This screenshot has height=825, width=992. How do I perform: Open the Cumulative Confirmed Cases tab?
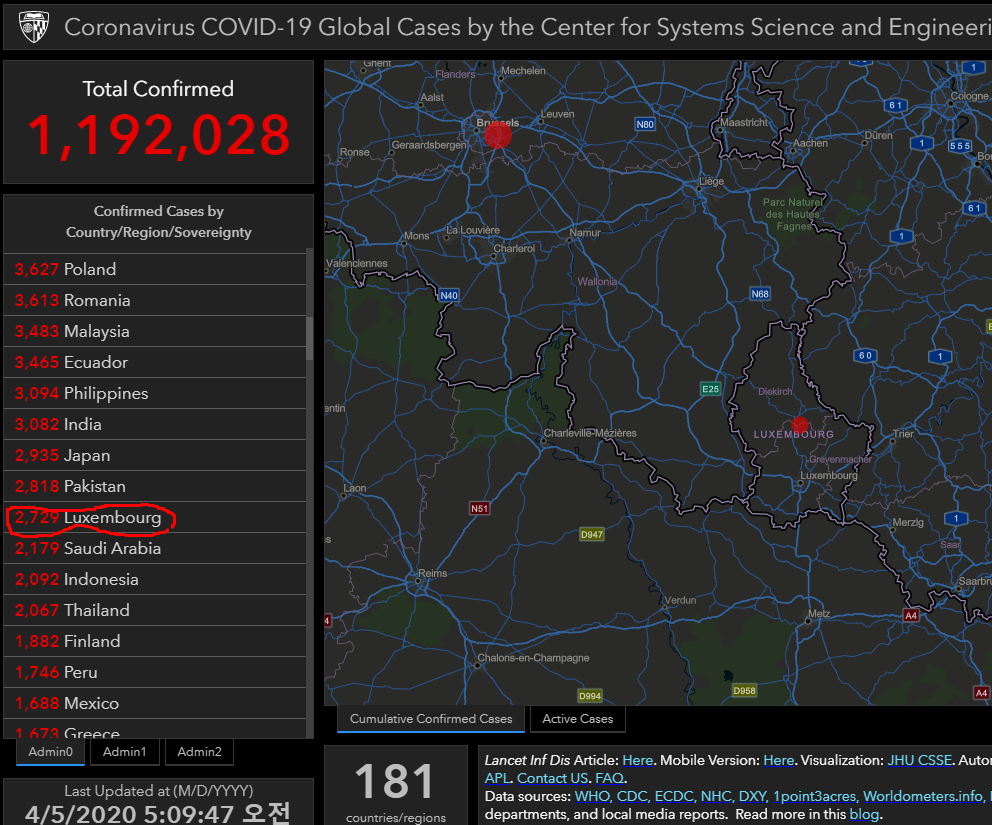click(431, 719)
